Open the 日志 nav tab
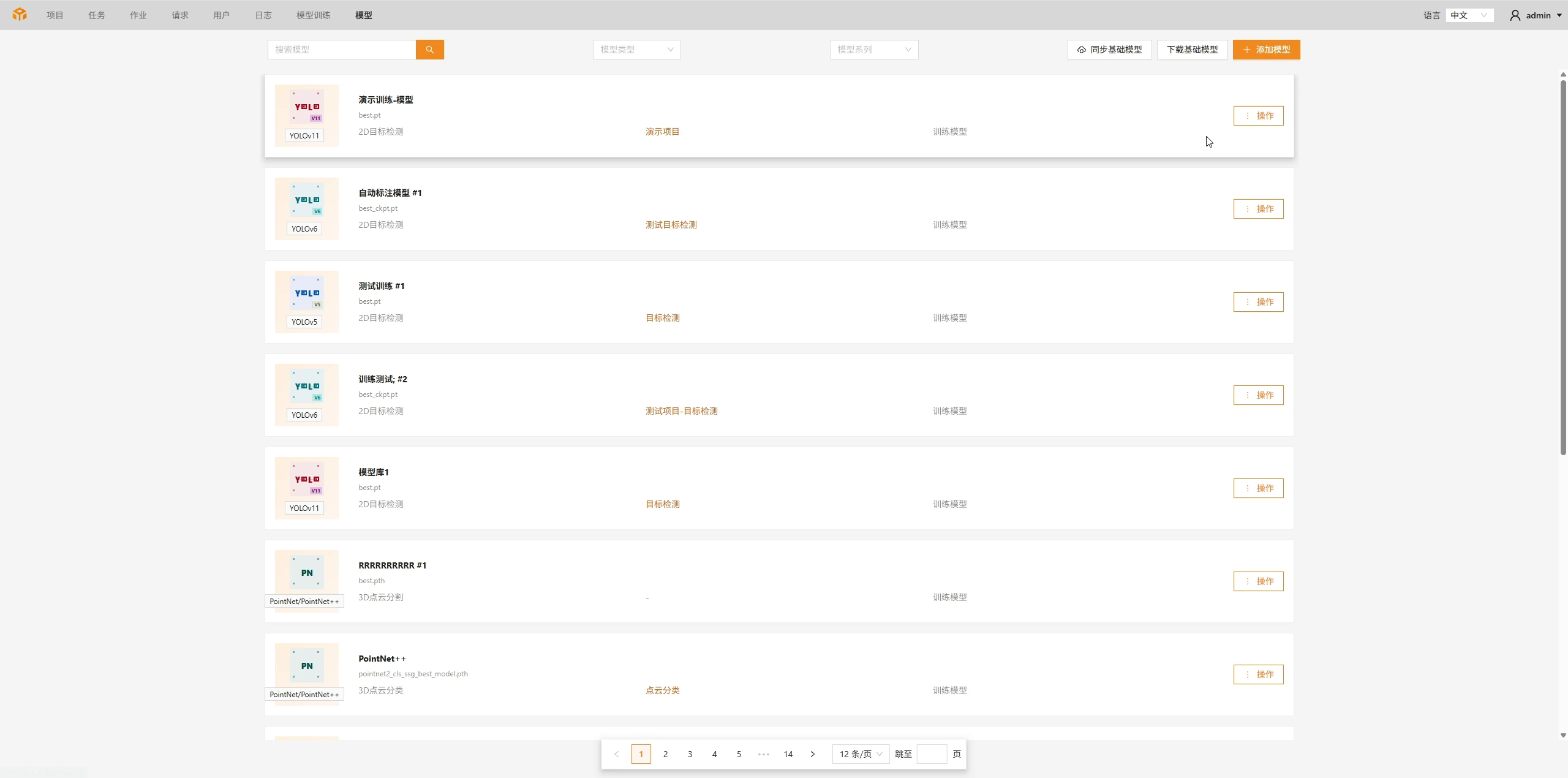This screenshot has width=1568, height=778. (x=263, y=15)
